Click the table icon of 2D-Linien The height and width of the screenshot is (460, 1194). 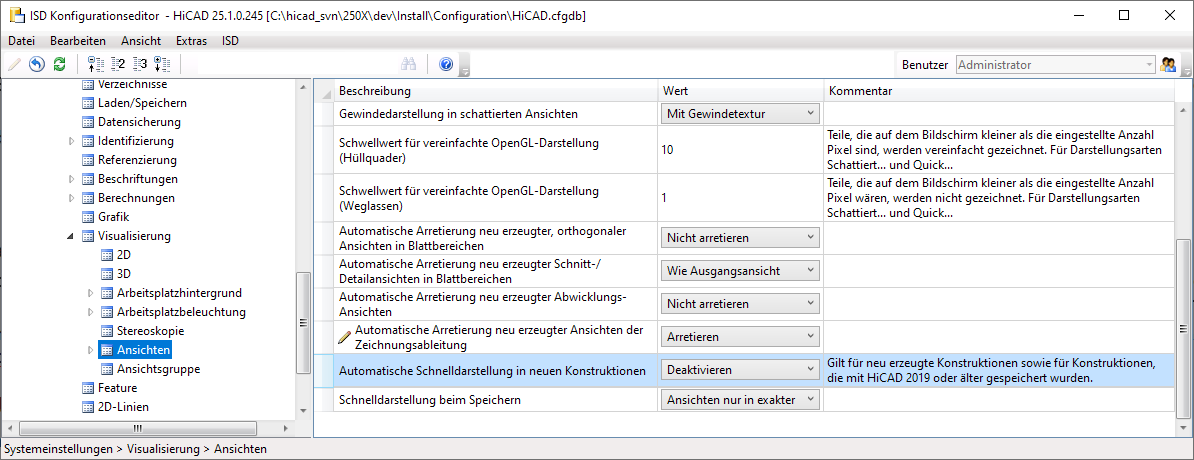click(x=88, y=407)
